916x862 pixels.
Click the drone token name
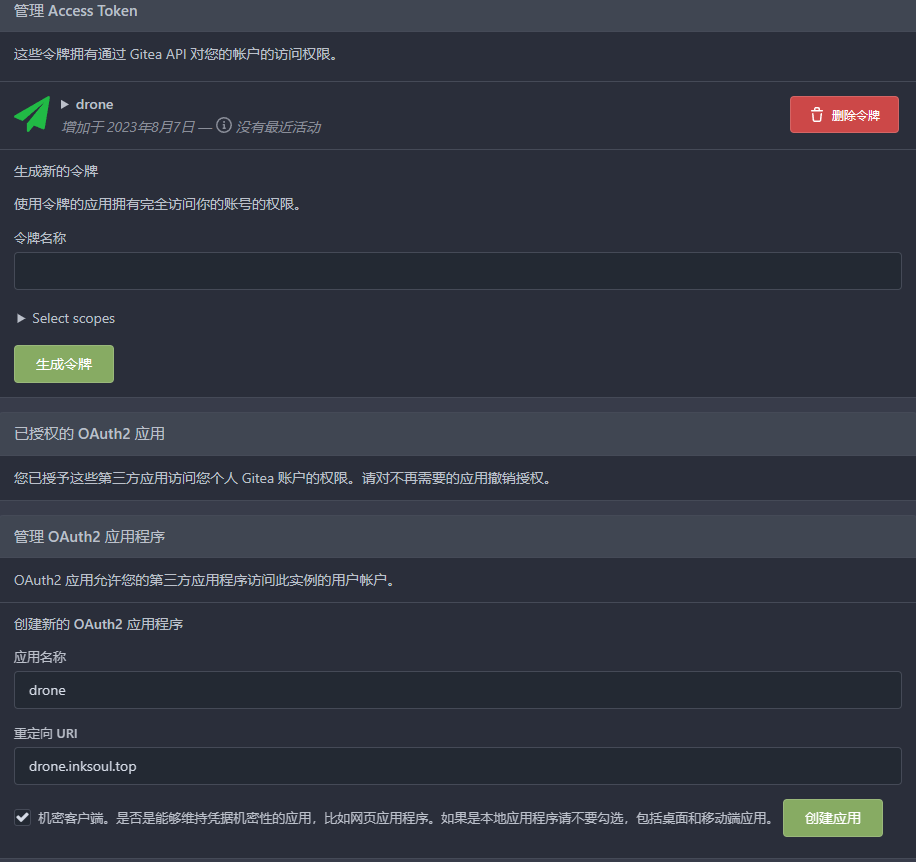[x=94, y=104]
